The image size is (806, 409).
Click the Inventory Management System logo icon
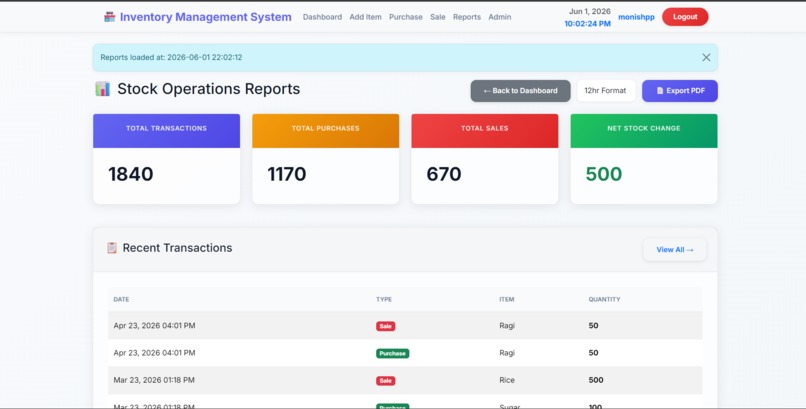(109, 17)
